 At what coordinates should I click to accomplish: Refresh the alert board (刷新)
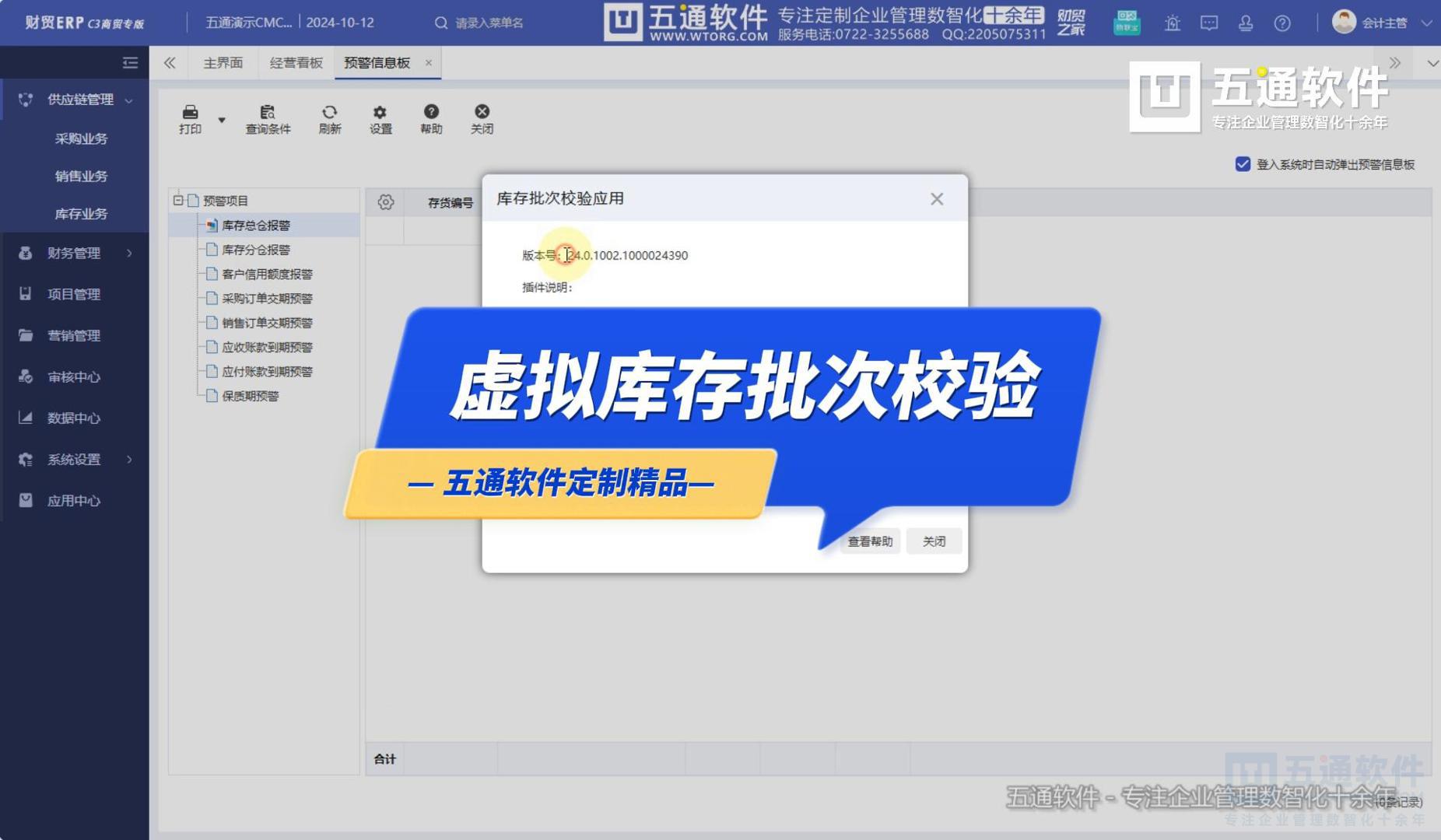tap(330, 119)
